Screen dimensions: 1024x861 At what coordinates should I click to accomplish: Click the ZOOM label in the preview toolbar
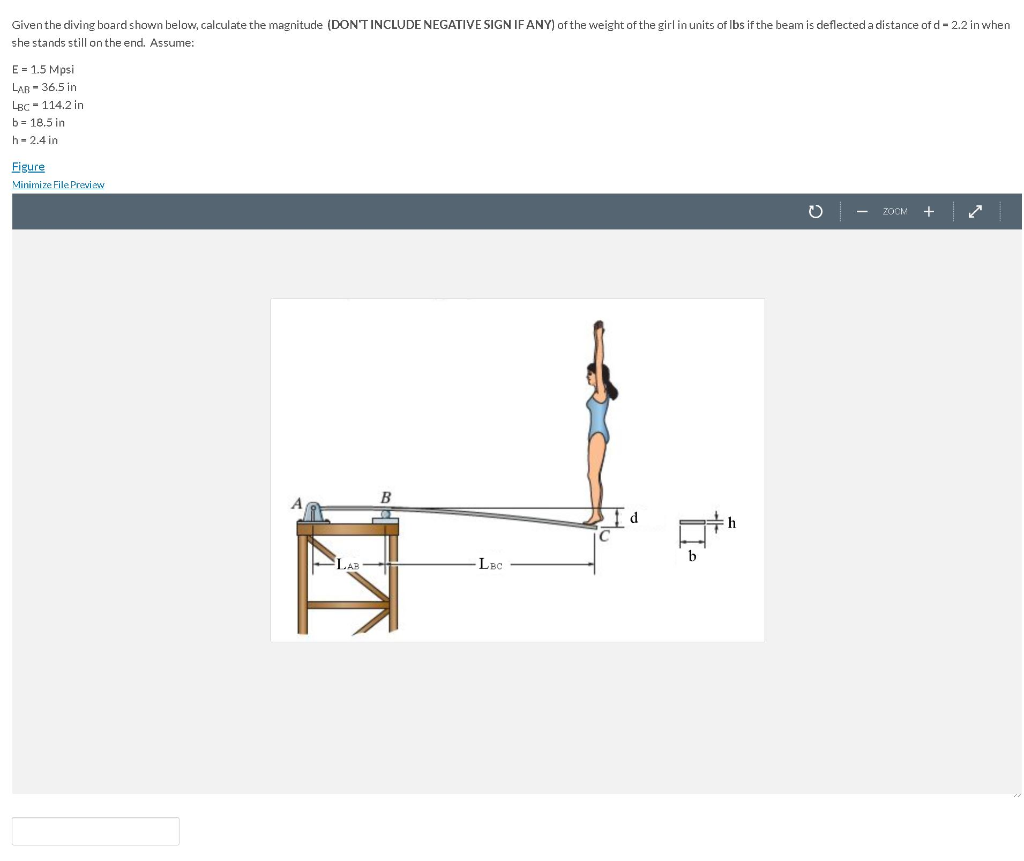click(894, 211)
